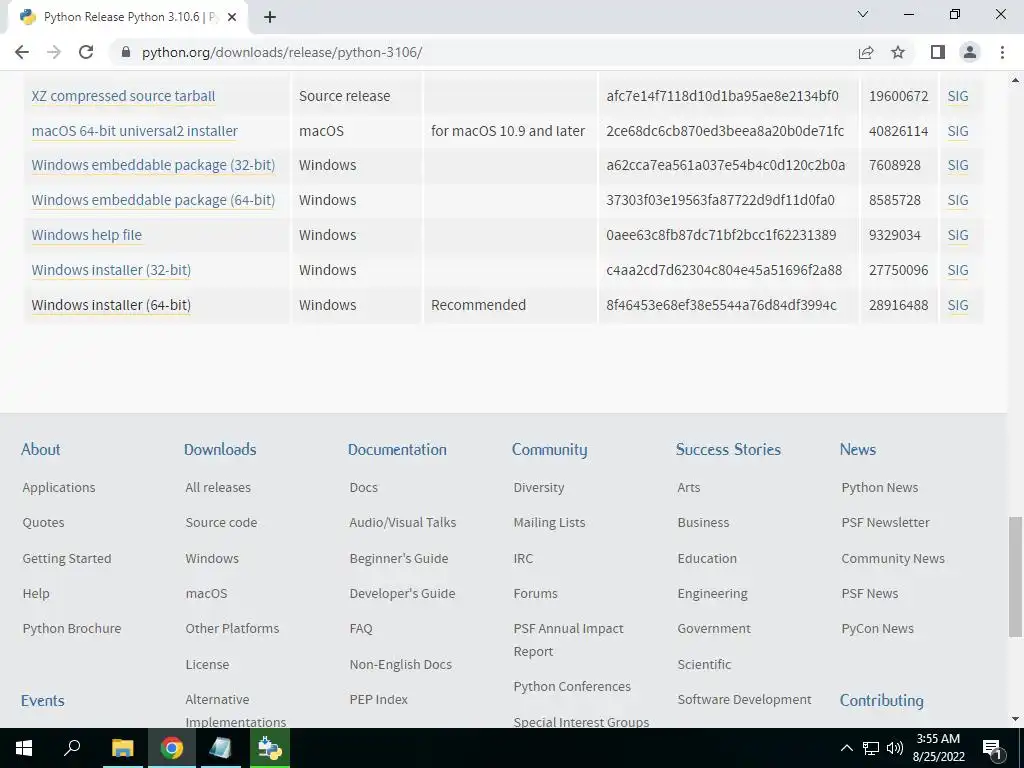The width and height of the screenshot is (1024, 768).
Task: Download XZ compressed source tarball
Action: tap(123, 96)
